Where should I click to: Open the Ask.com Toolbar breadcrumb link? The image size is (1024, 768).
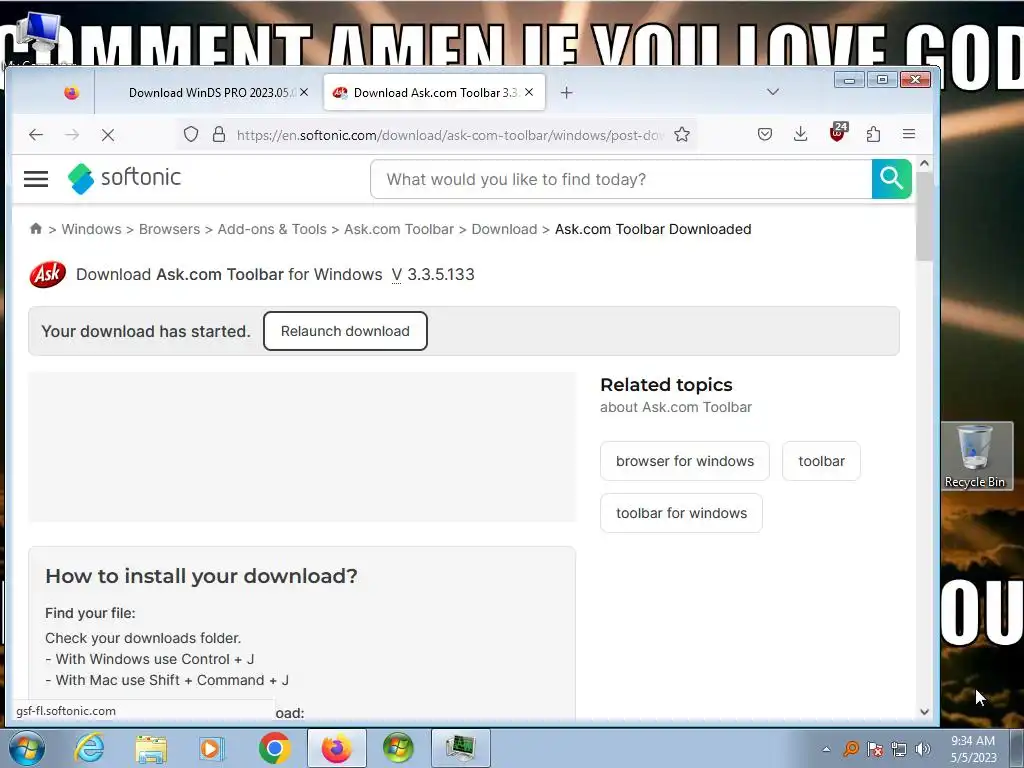click(398, 229)
